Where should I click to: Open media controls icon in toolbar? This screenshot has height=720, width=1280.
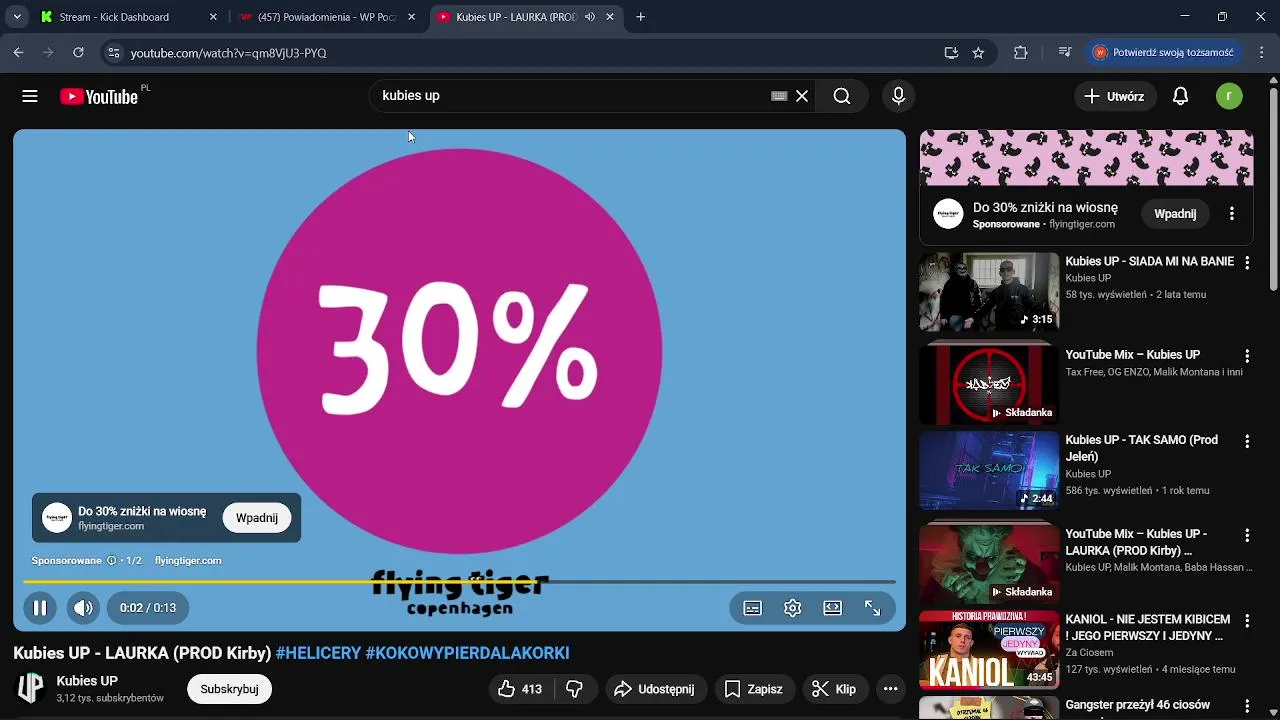tap(1065, 53)
